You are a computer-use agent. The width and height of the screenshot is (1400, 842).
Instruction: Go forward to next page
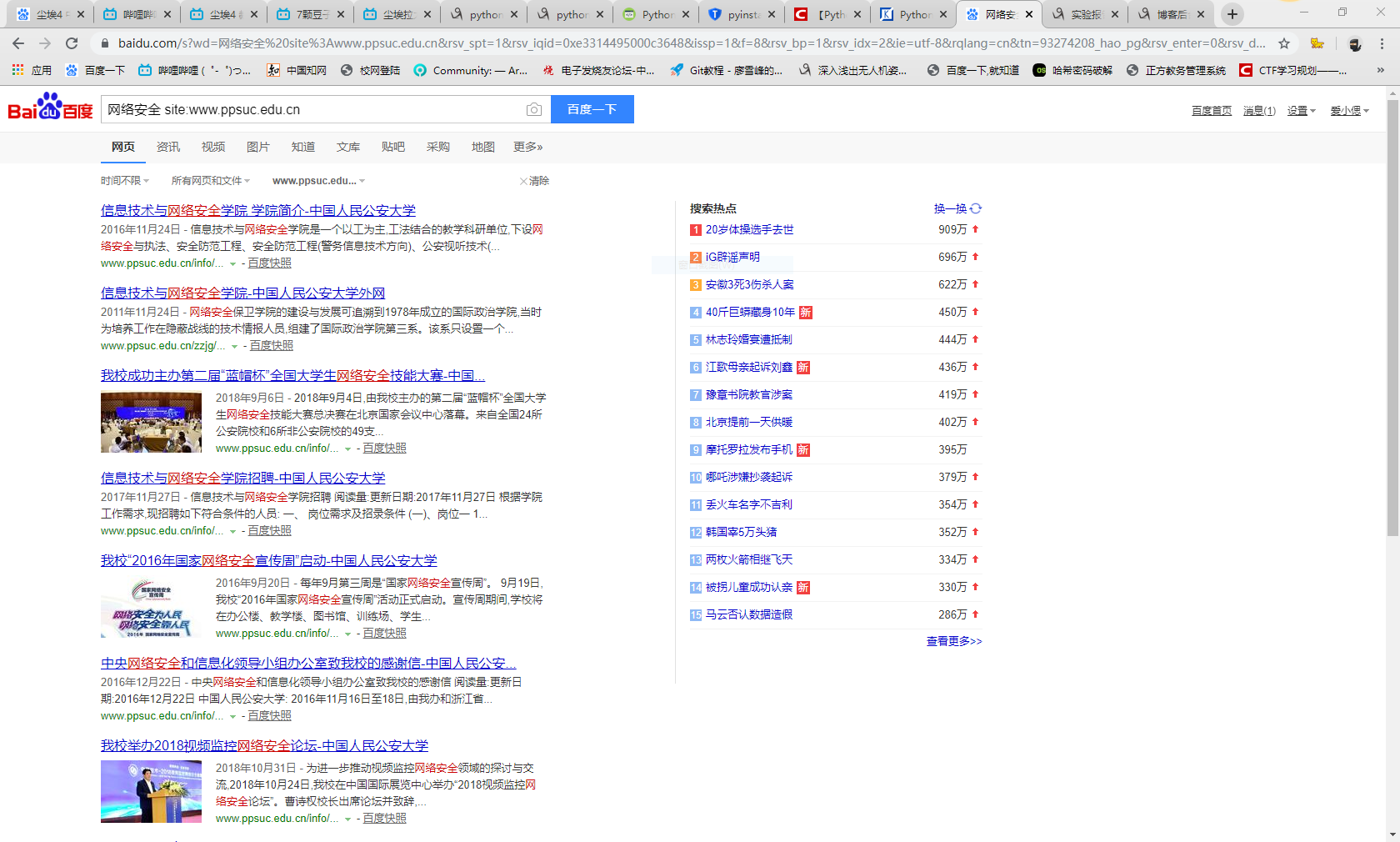tap(45, 43)
